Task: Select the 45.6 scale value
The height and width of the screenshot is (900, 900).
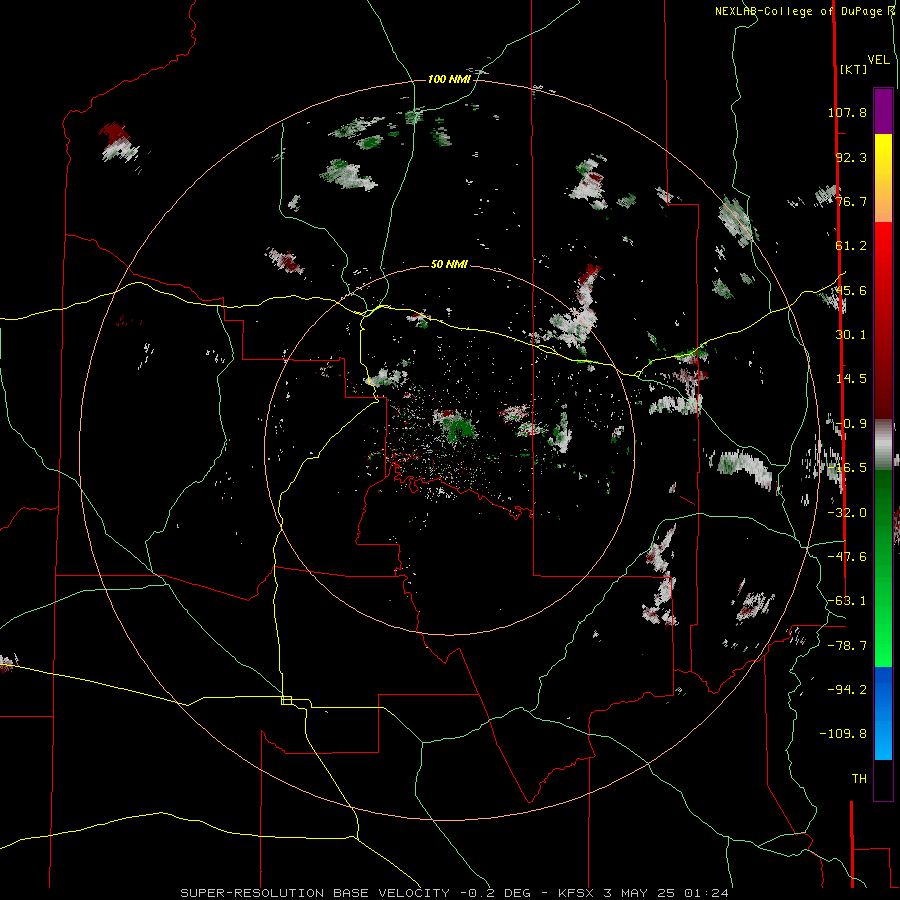Action: tap(851, 290)
